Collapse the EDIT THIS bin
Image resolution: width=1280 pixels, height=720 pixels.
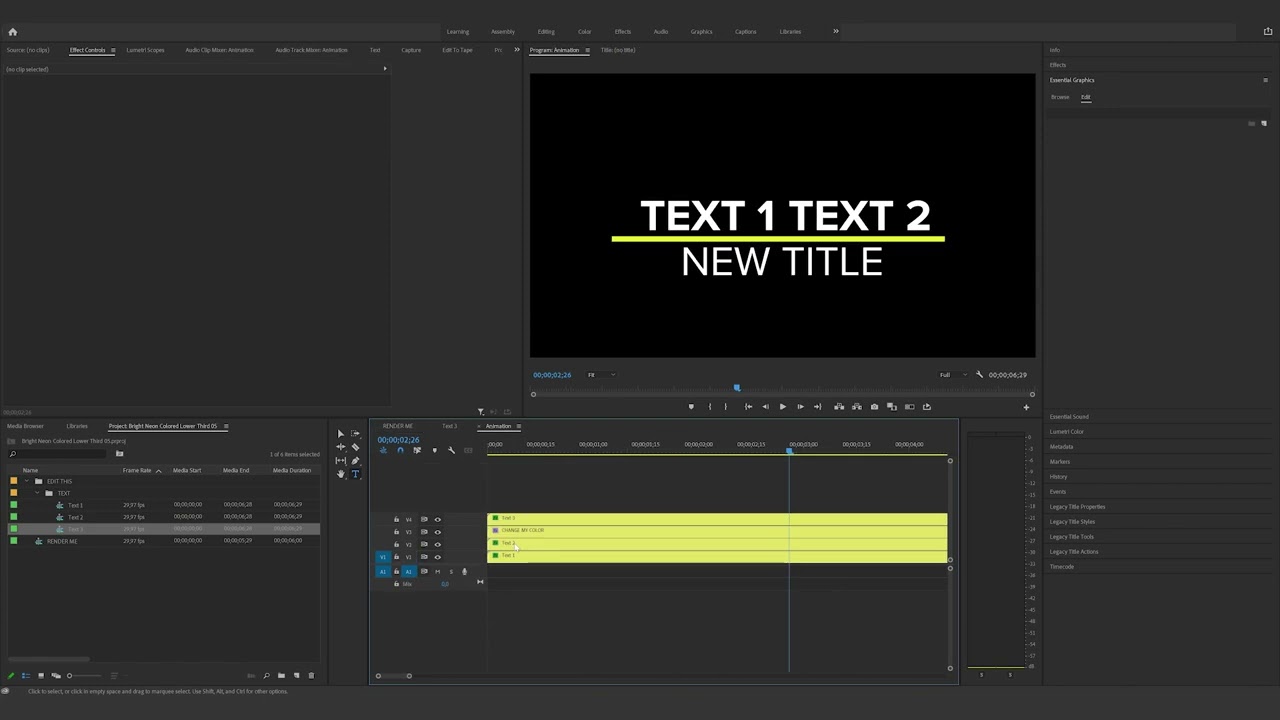27,481
